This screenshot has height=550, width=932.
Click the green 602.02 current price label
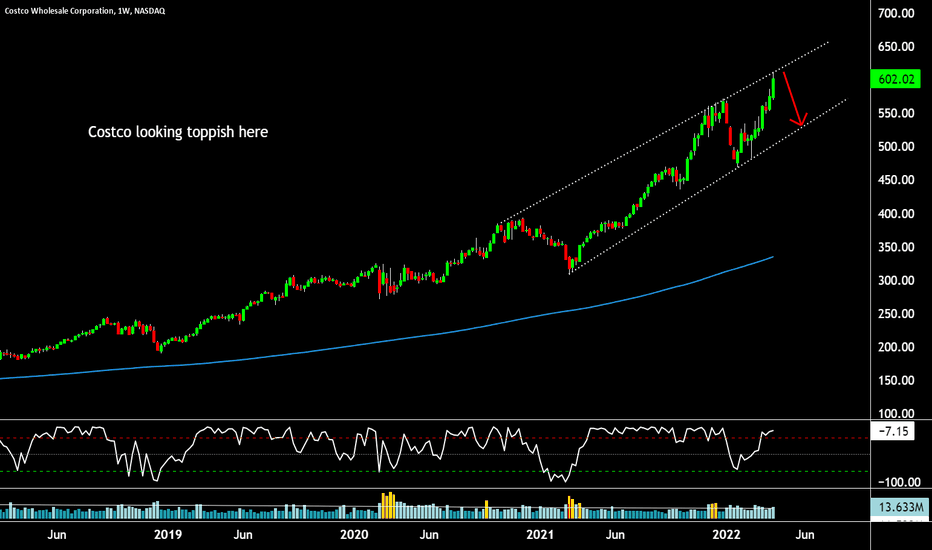(x=895, y=79)
